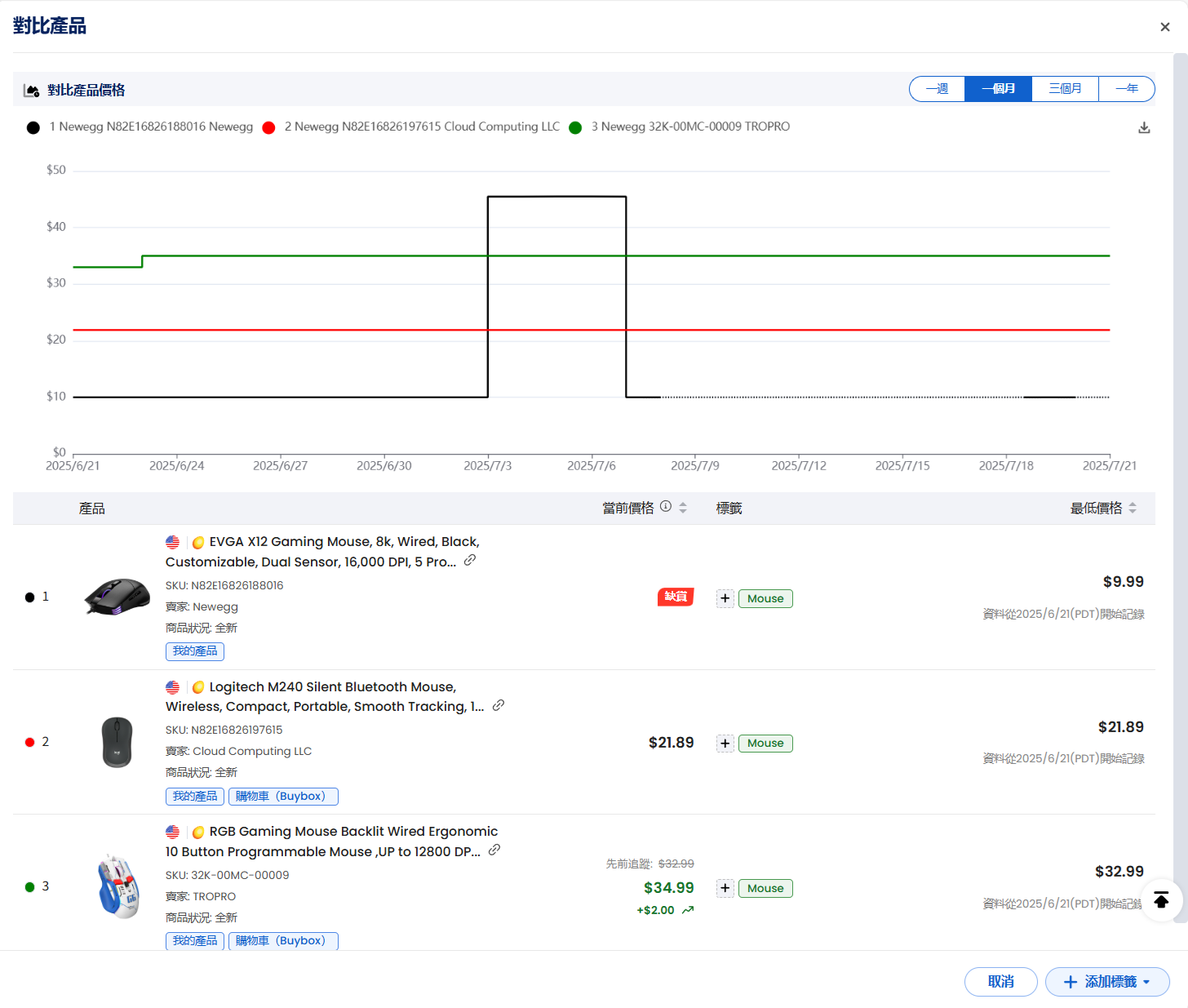1188x1008 pixels.
Task: Click the dialog vertical scrollbar
Action: tap(1180, 487)
